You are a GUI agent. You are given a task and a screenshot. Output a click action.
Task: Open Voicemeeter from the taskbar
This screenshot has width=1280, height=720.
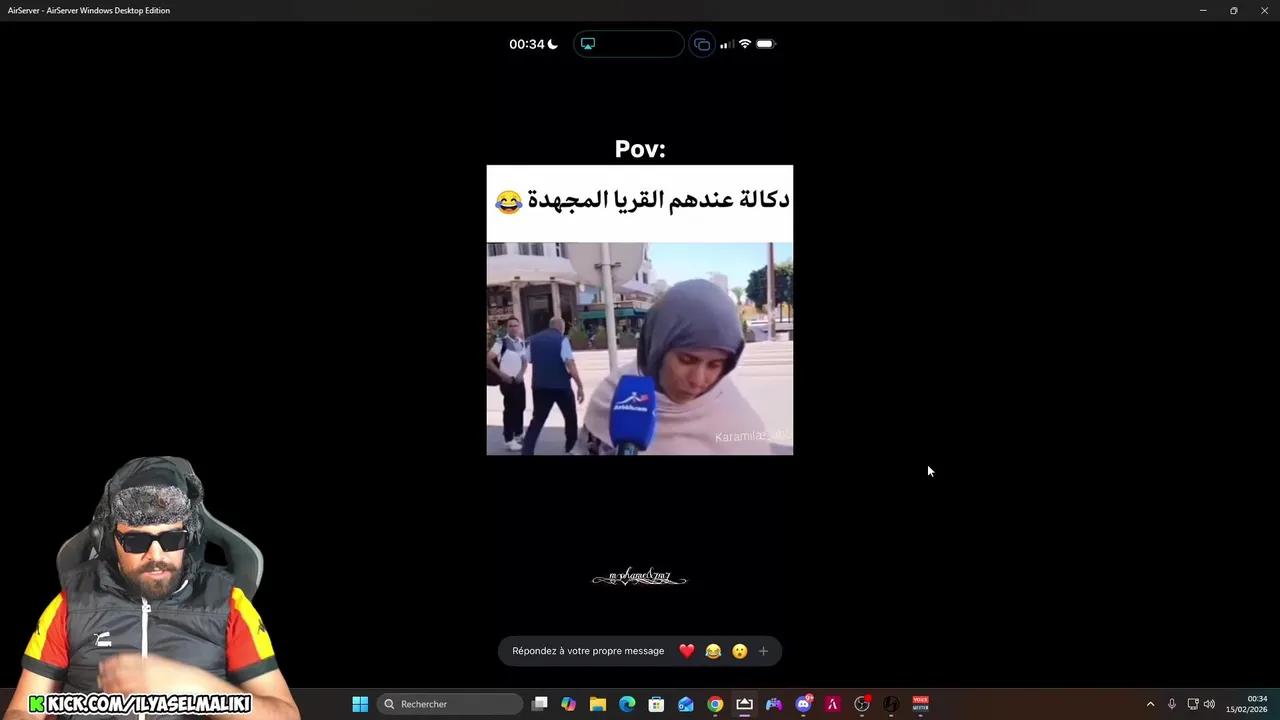click(x=920, y=704)
